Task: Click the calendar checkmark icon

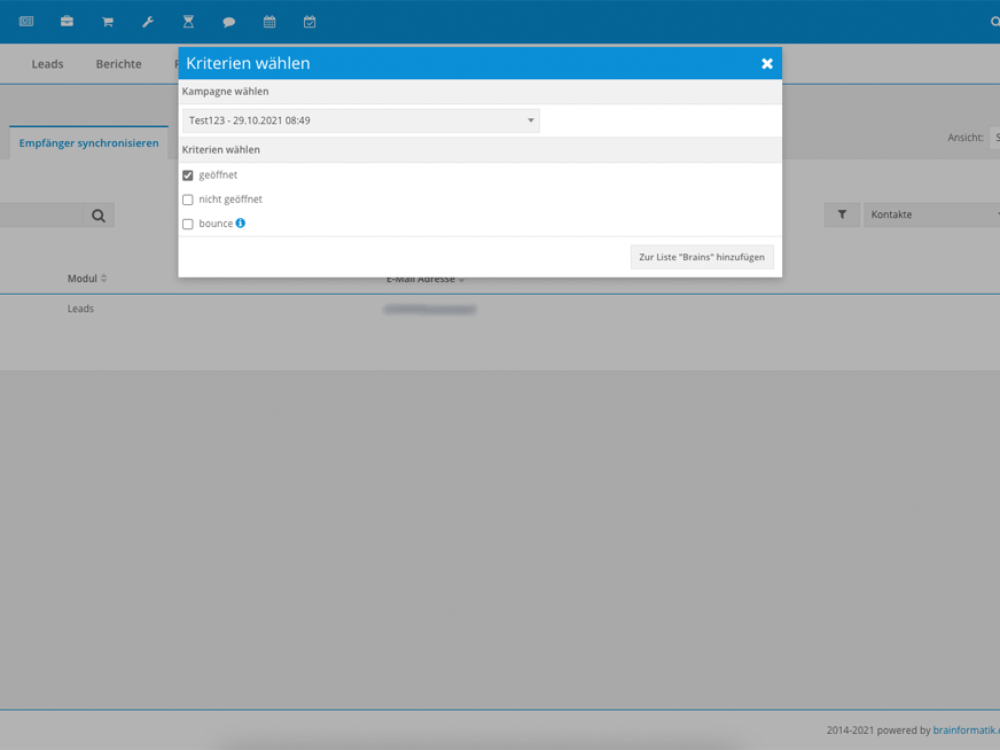Action: click(310, 21)
